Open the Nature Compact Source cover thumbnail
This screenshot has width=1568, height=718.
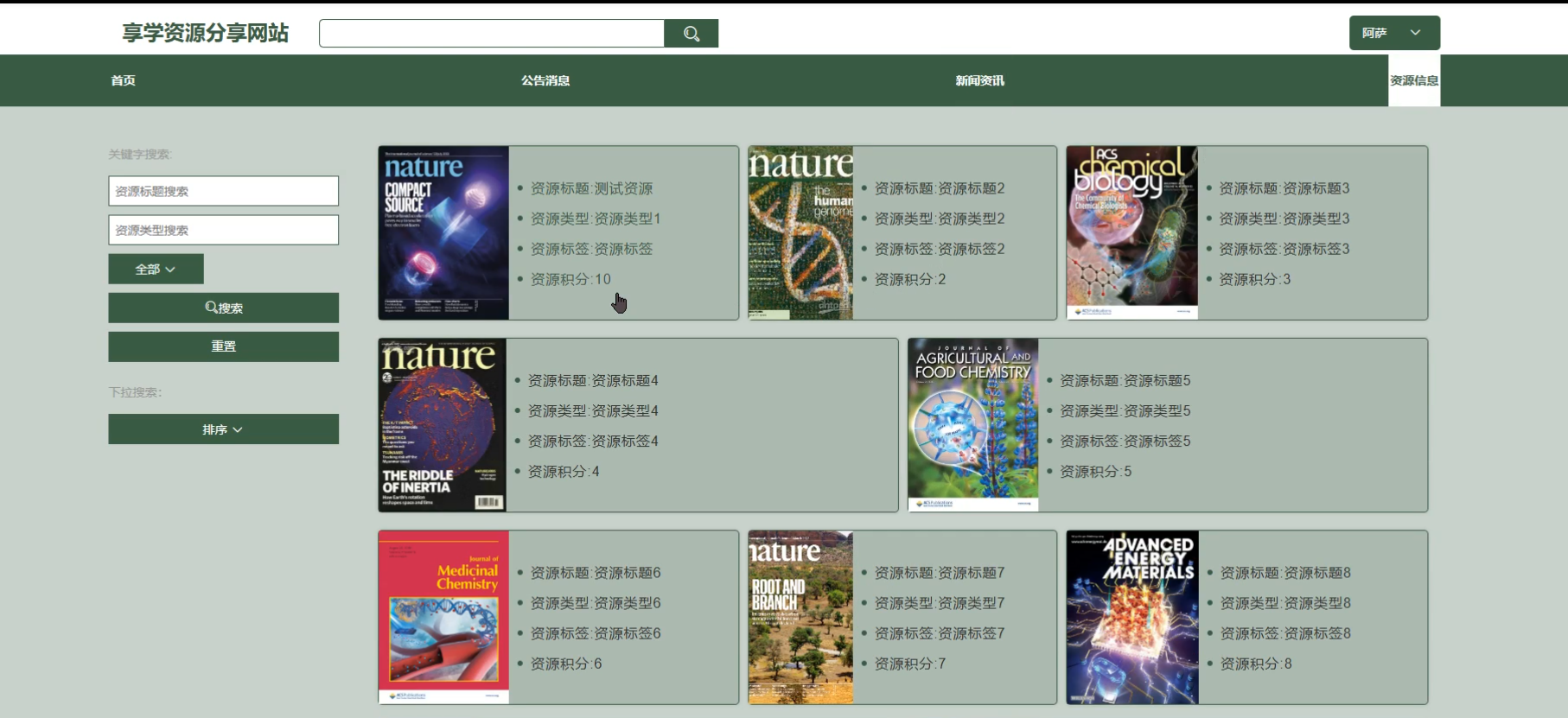443,233
